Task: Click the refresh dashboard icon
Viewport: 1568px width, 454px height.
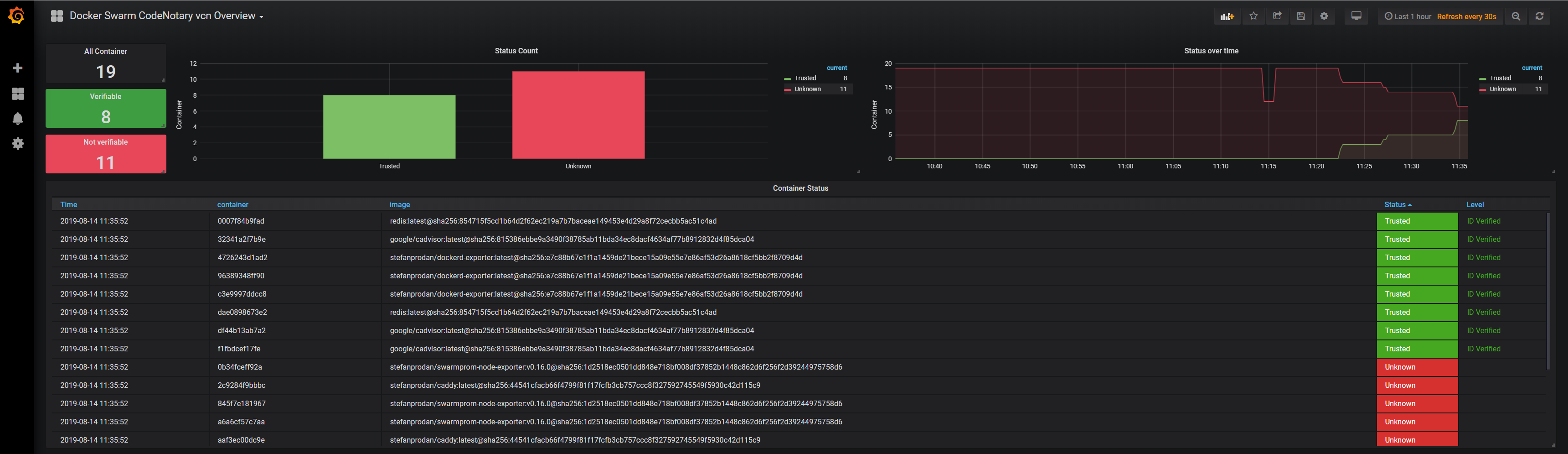Action: [x=1539, y=16]
